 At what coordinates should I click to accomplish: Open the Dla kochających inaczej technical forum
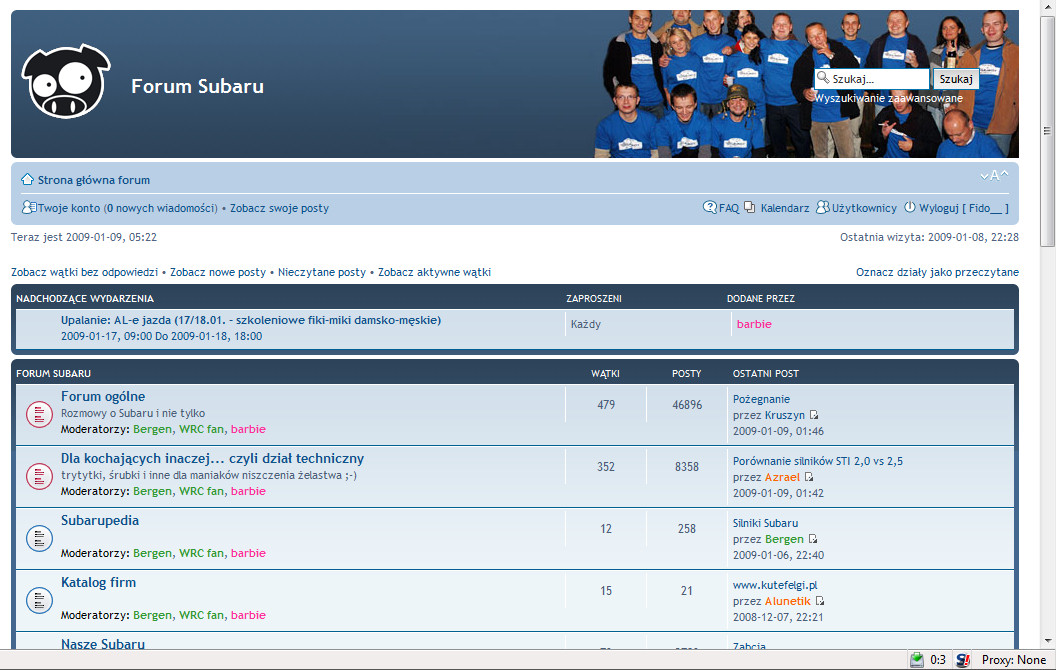point(212,458)
